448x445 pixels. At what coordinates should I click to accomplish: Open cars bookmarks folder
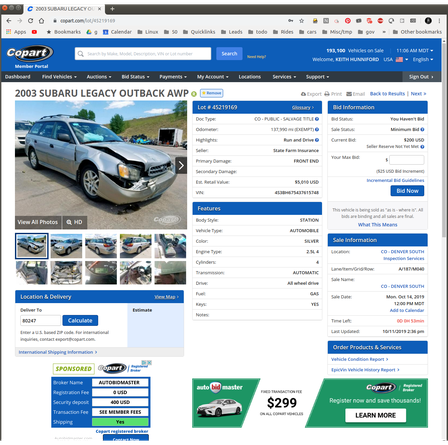(308, 32)
